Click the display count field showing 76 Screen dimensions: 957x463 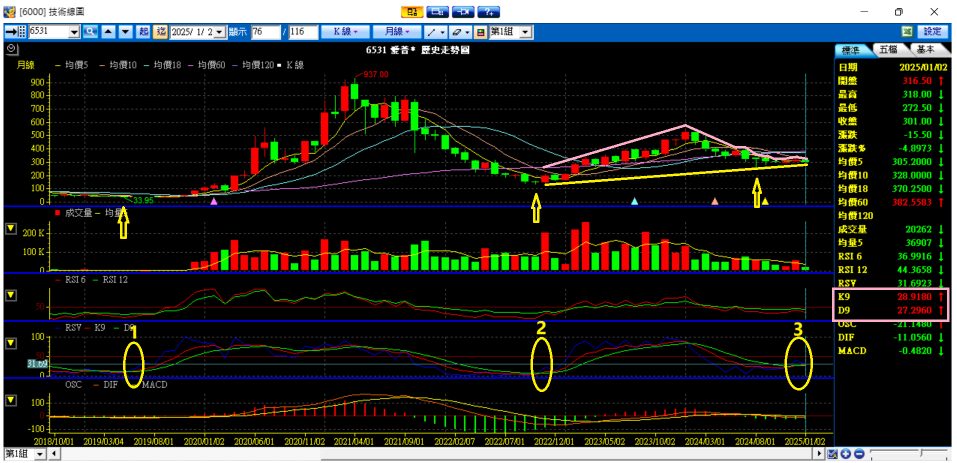pos(264,32)
